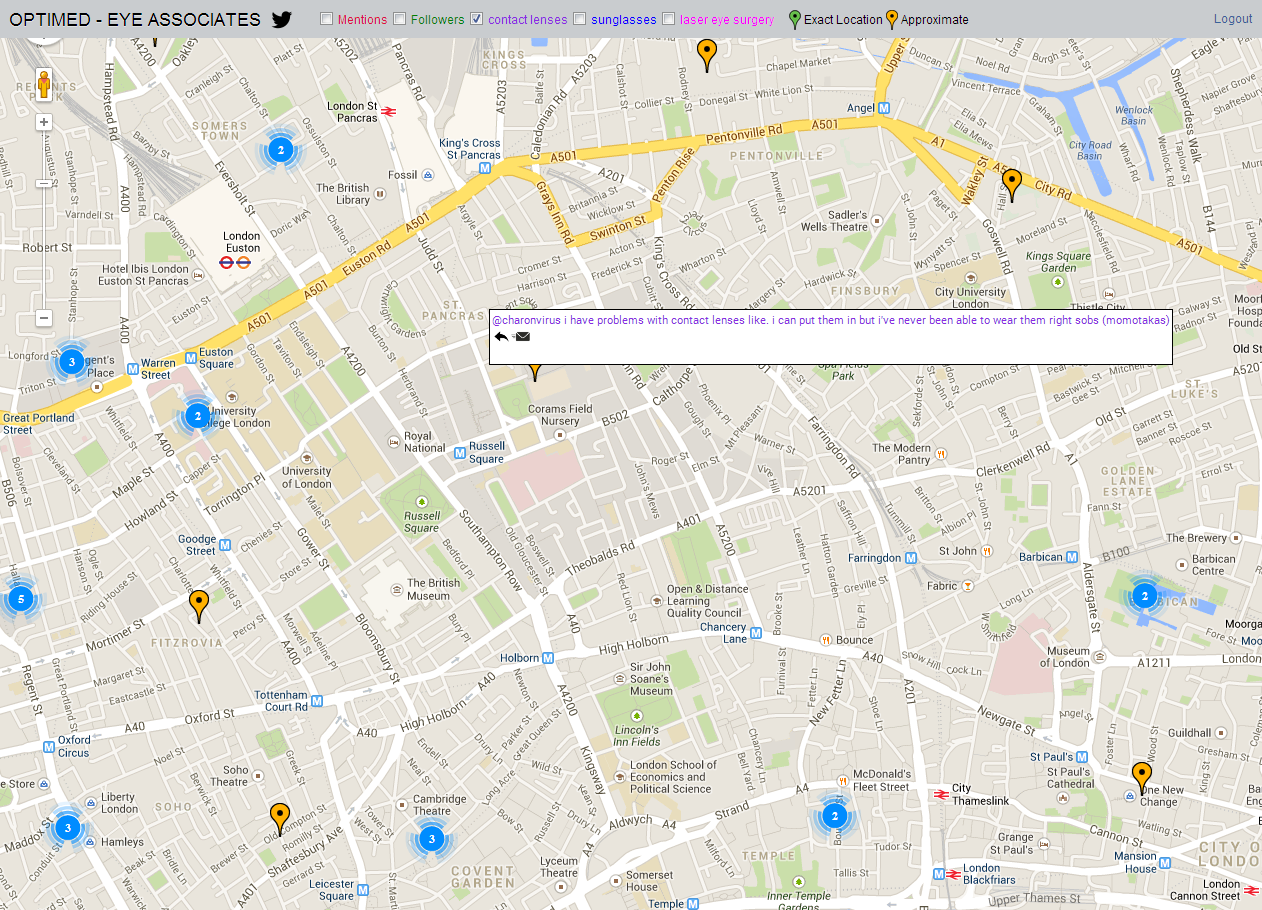Screen dimensions: 1262x910
Task: Zoom in with the map plus button
Action: (44, 122)
